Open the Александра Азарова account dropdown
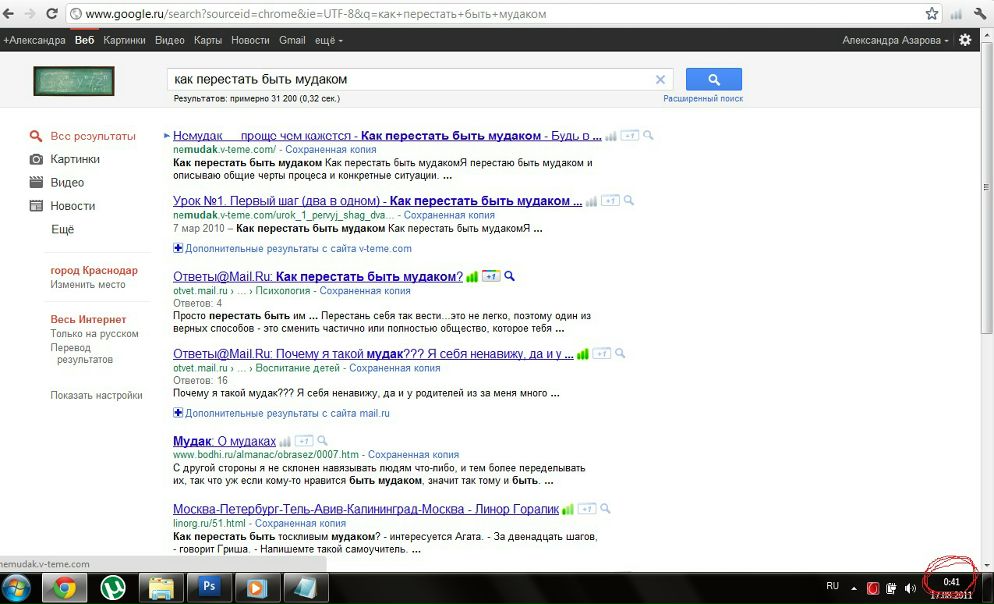Screen dimensions: 994x604 point(896,40)
